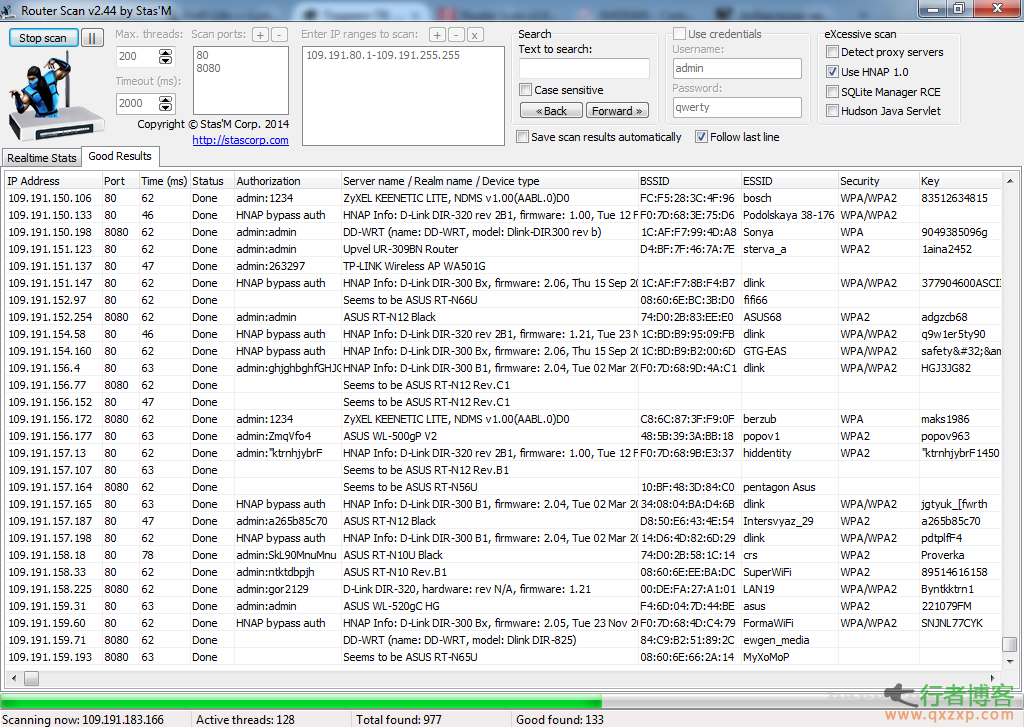This screenshot has height=728, width=1024.
Task: Go back in search results
Action: tap(551, 111)
